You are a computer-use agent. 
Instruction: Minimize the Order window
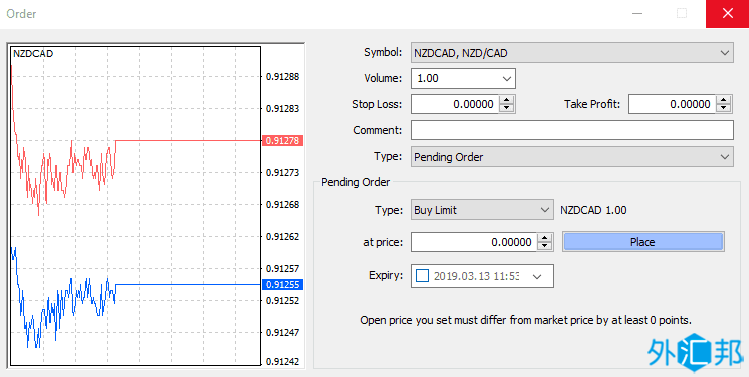tap(637, 13)
